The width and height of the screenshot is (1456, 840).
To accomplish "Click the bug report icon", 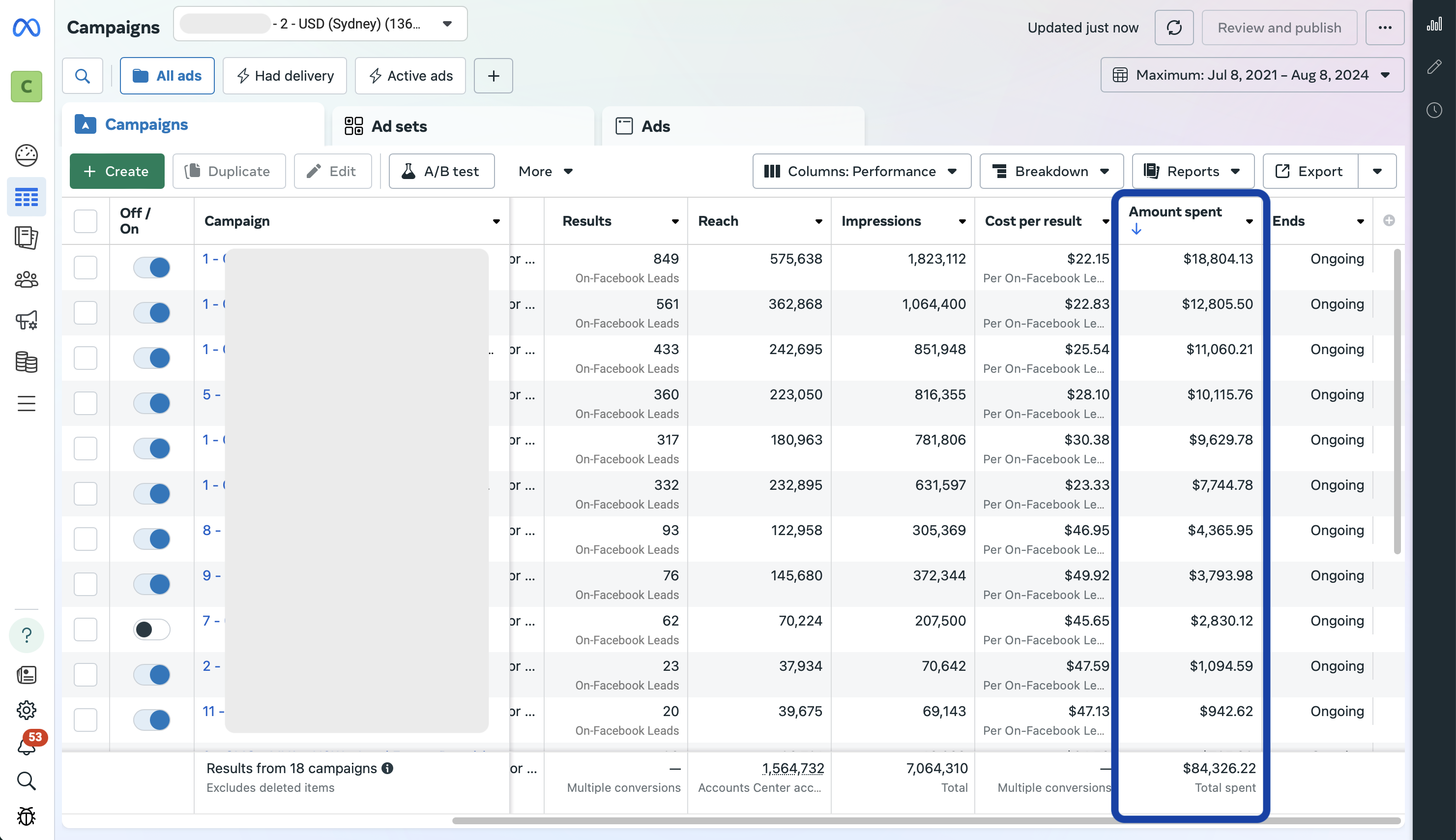I will (x=27, y=816).
